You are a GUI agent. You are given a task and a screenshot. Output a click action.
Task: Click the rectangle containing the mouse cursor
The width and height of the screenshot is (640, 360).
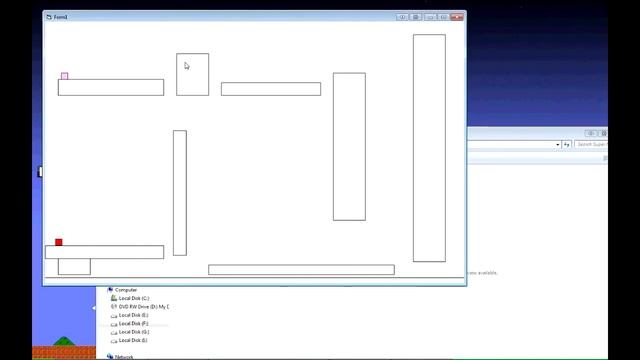tap(193, 74)
